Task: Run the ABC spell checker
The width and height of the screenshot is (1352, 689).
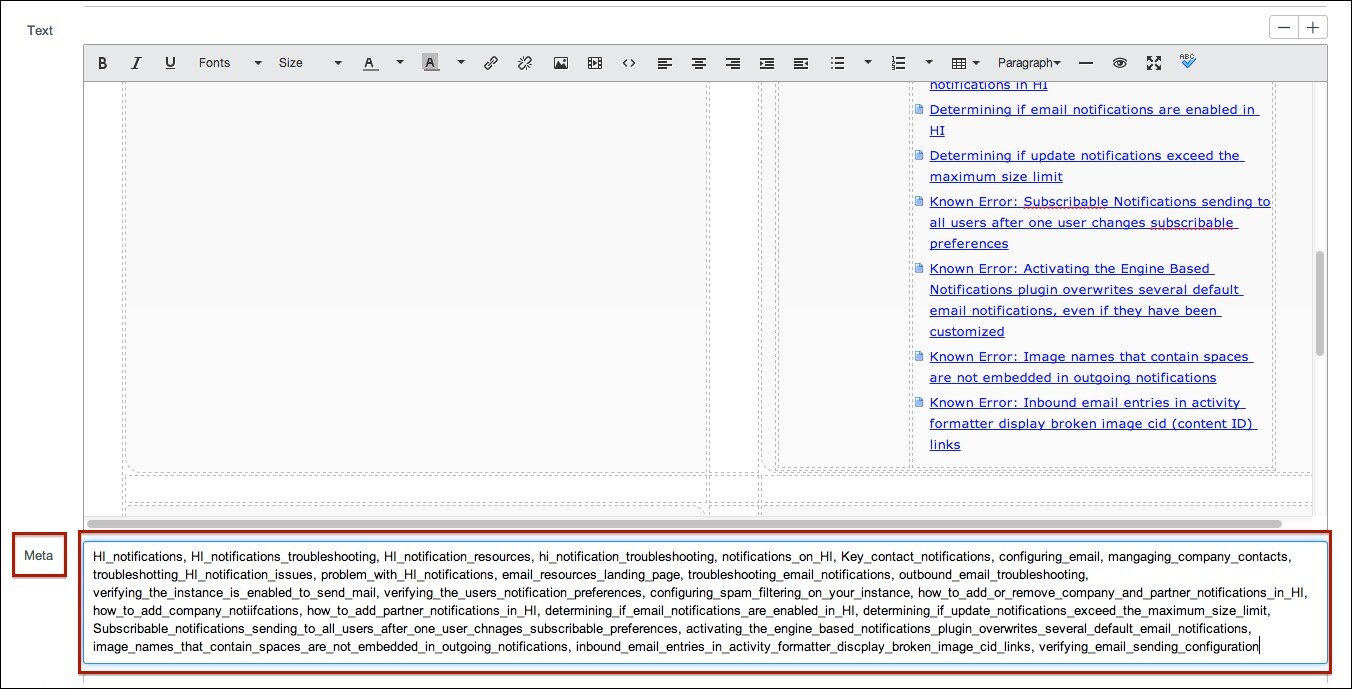Action: point(1187,62)
